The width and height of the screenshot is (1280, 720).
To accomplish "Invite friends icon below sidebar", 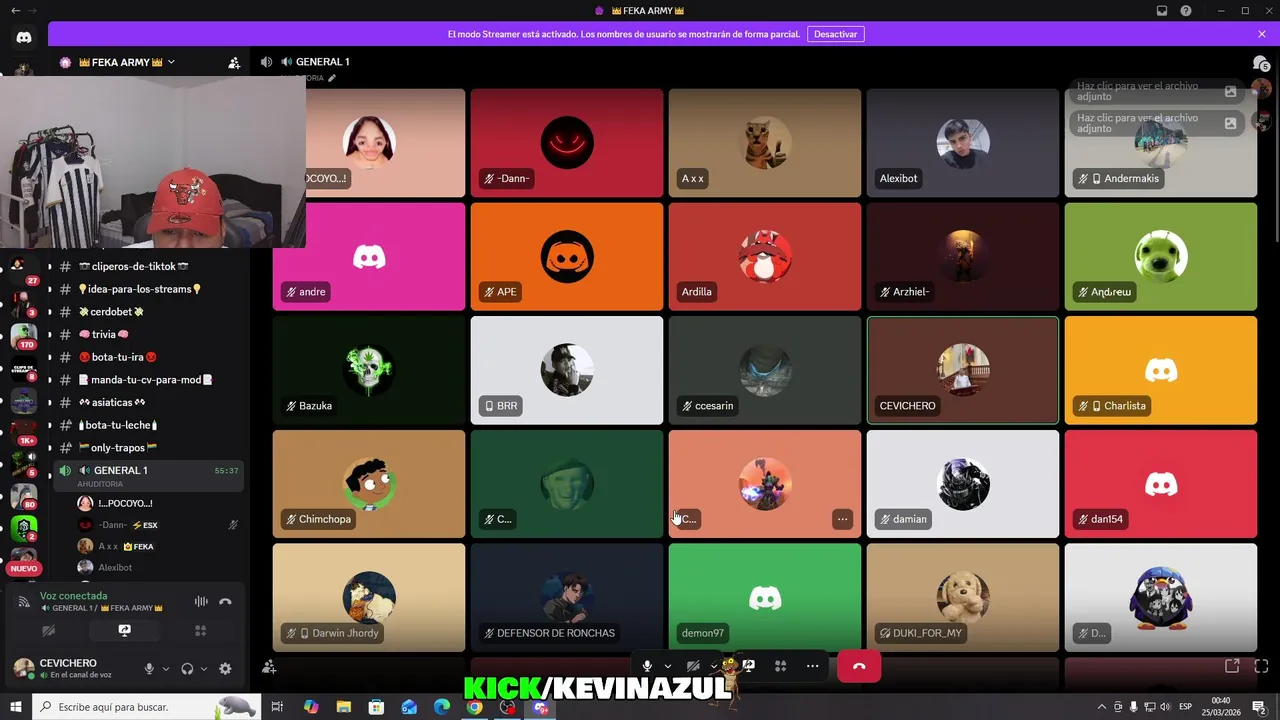I will [268, 667].
